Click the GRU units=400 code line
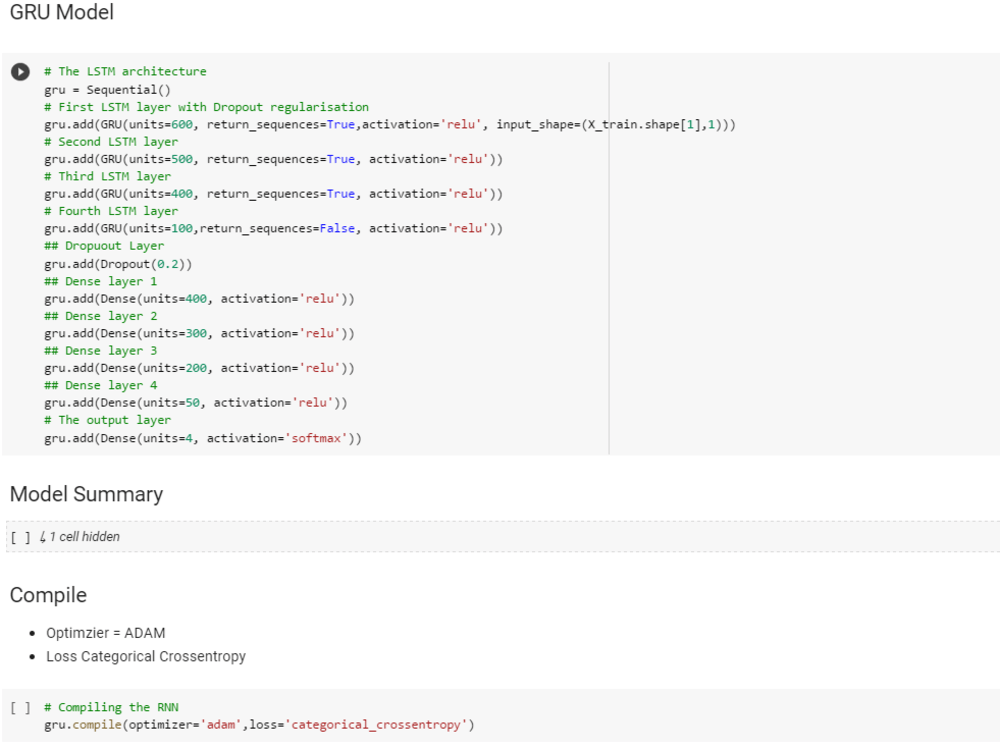 [274, 194]
